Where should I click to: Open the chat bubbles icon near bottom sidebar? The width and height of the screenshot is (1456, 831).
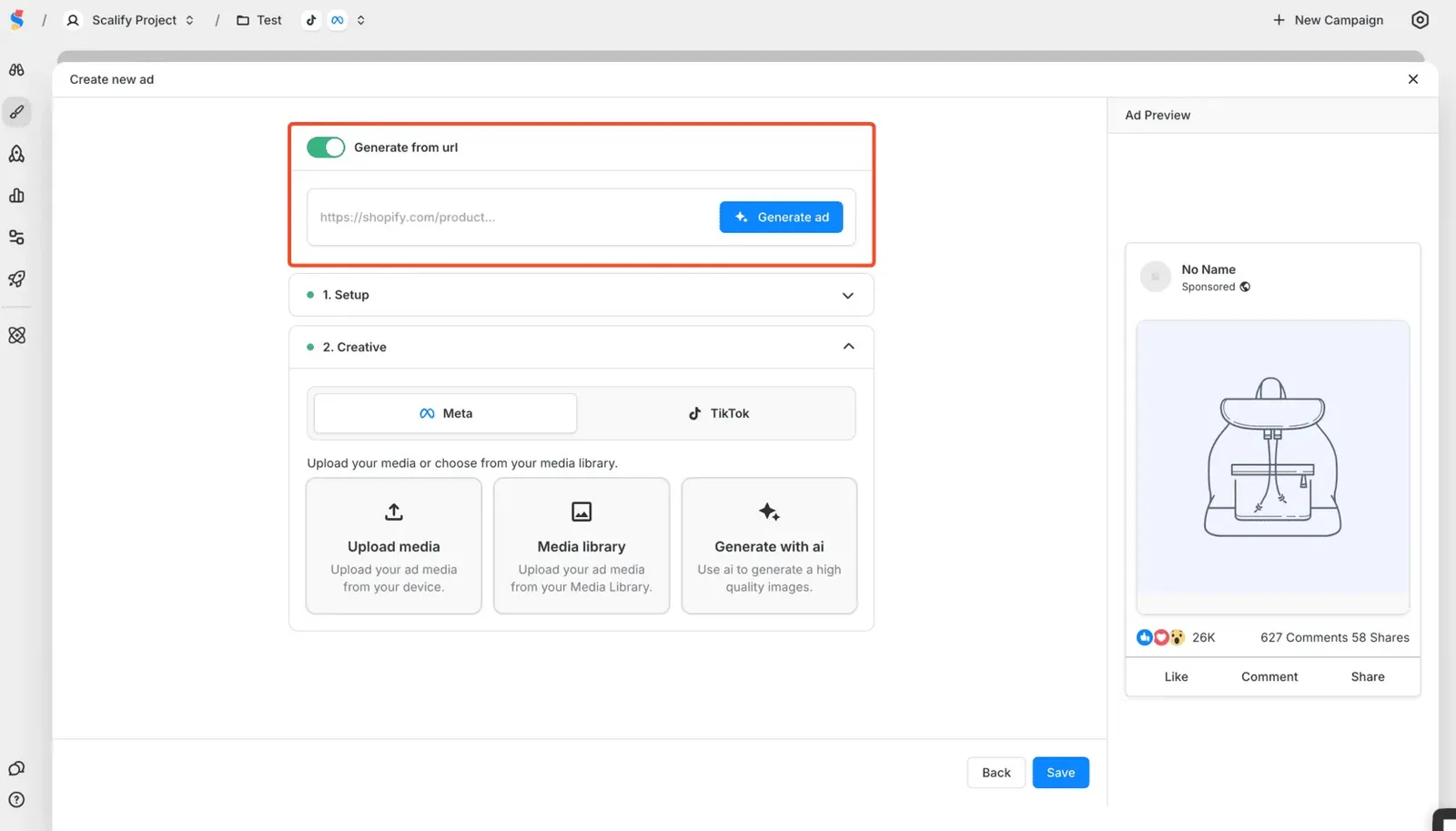16,767
